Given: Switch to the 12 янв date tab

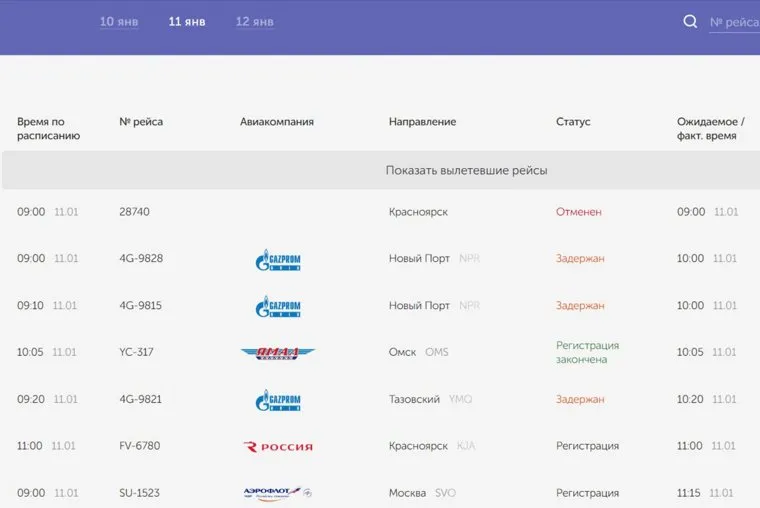Looking at the screenshot, I should point(255,22).
